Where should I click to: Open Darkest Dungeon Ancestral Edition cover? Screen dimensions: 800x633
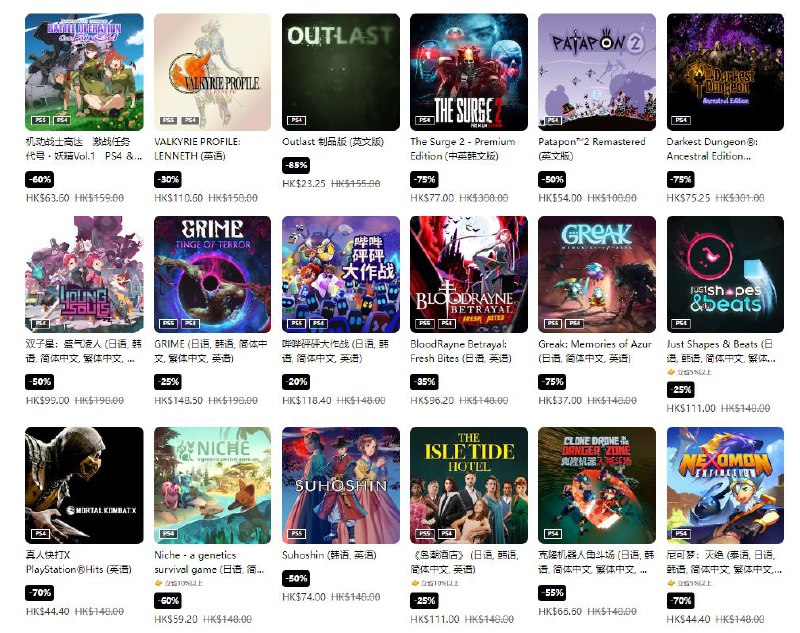(x=725, y=72)
